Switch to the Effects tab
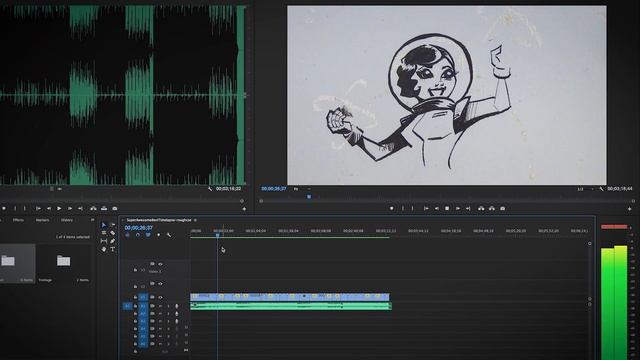Viewport: 640px width, 360px height. 18,220
